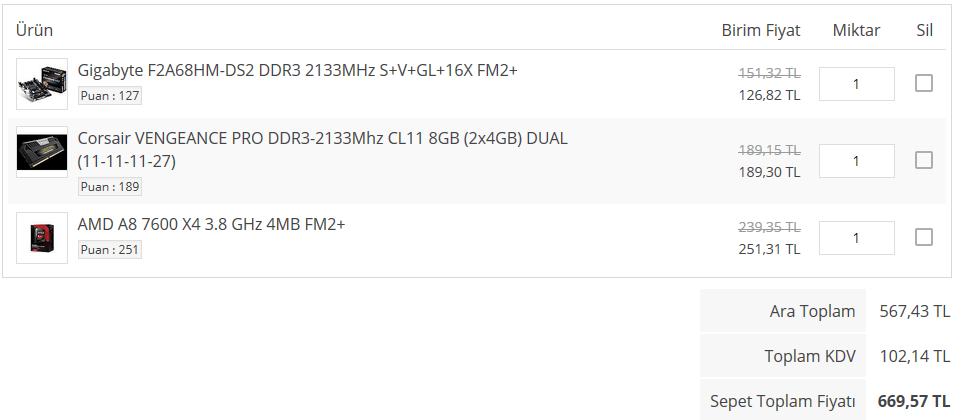Open the Gigabyte F2A68HM-DS2 product link
Screen dimensions: 956x420
click(297, 71)
